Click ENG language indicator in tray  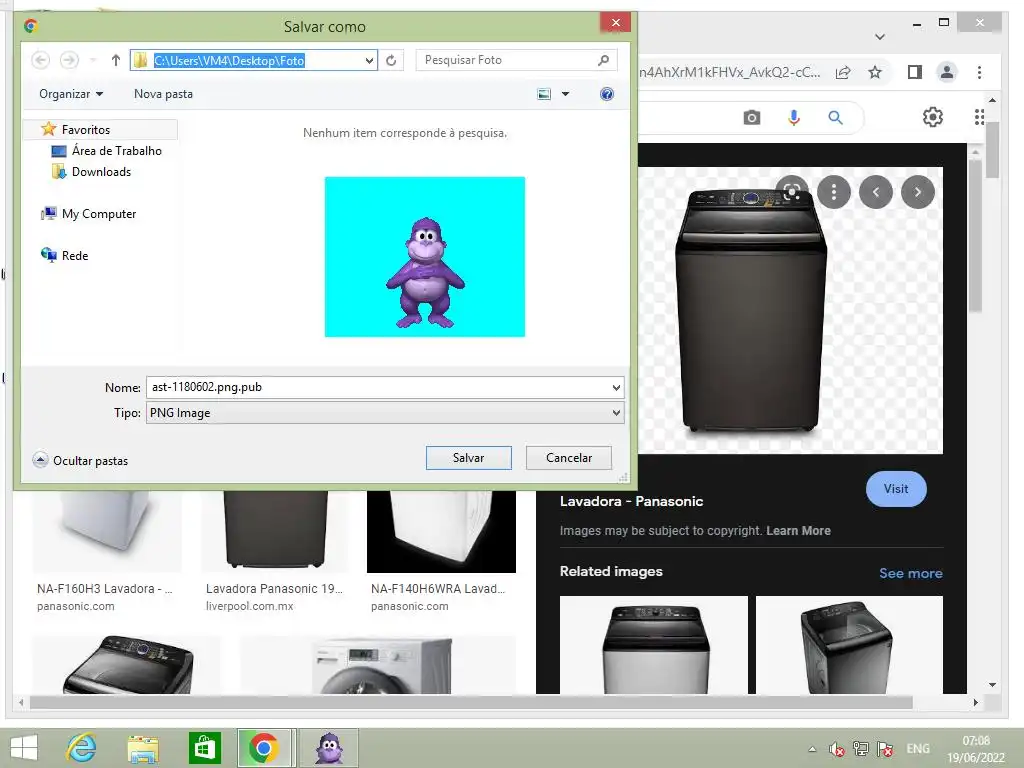point(918,749)
